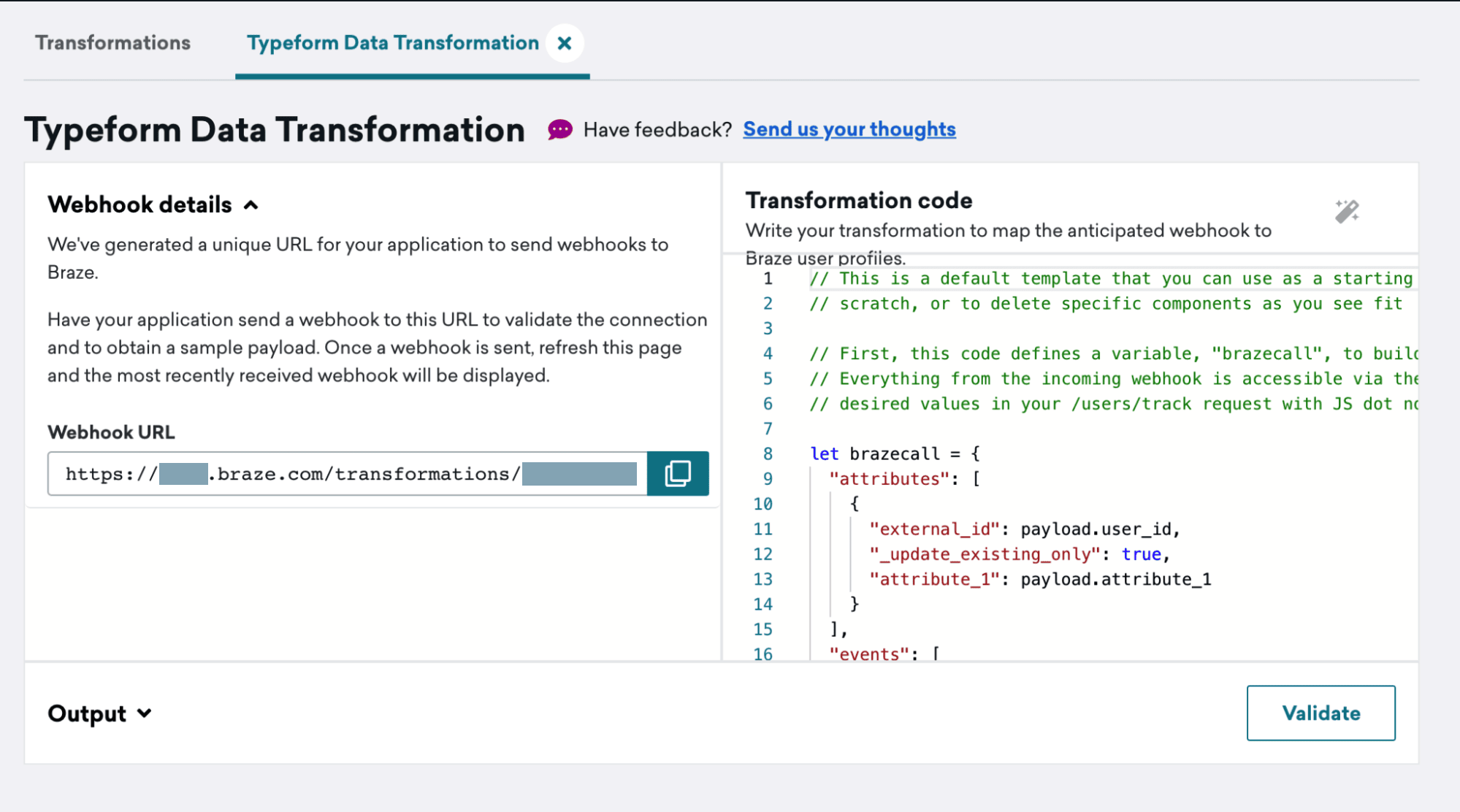Copy the Webhook URL with copy icon
This screenshot has width=1460, height=812.
tap(678, 473)
